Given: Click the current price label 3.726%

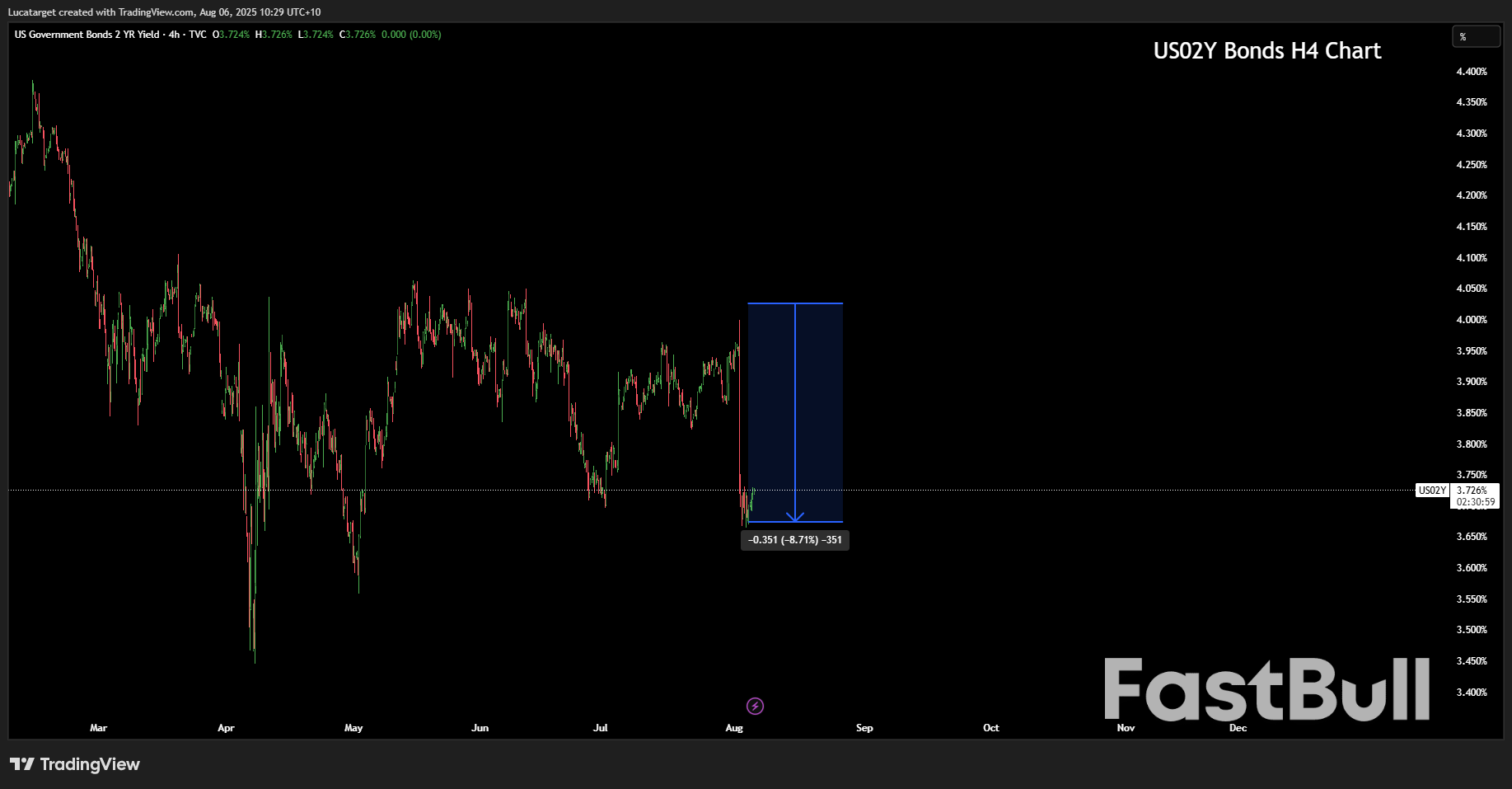Looking at the screenshot, I should pyautogui.click(x=1472, y=491).
